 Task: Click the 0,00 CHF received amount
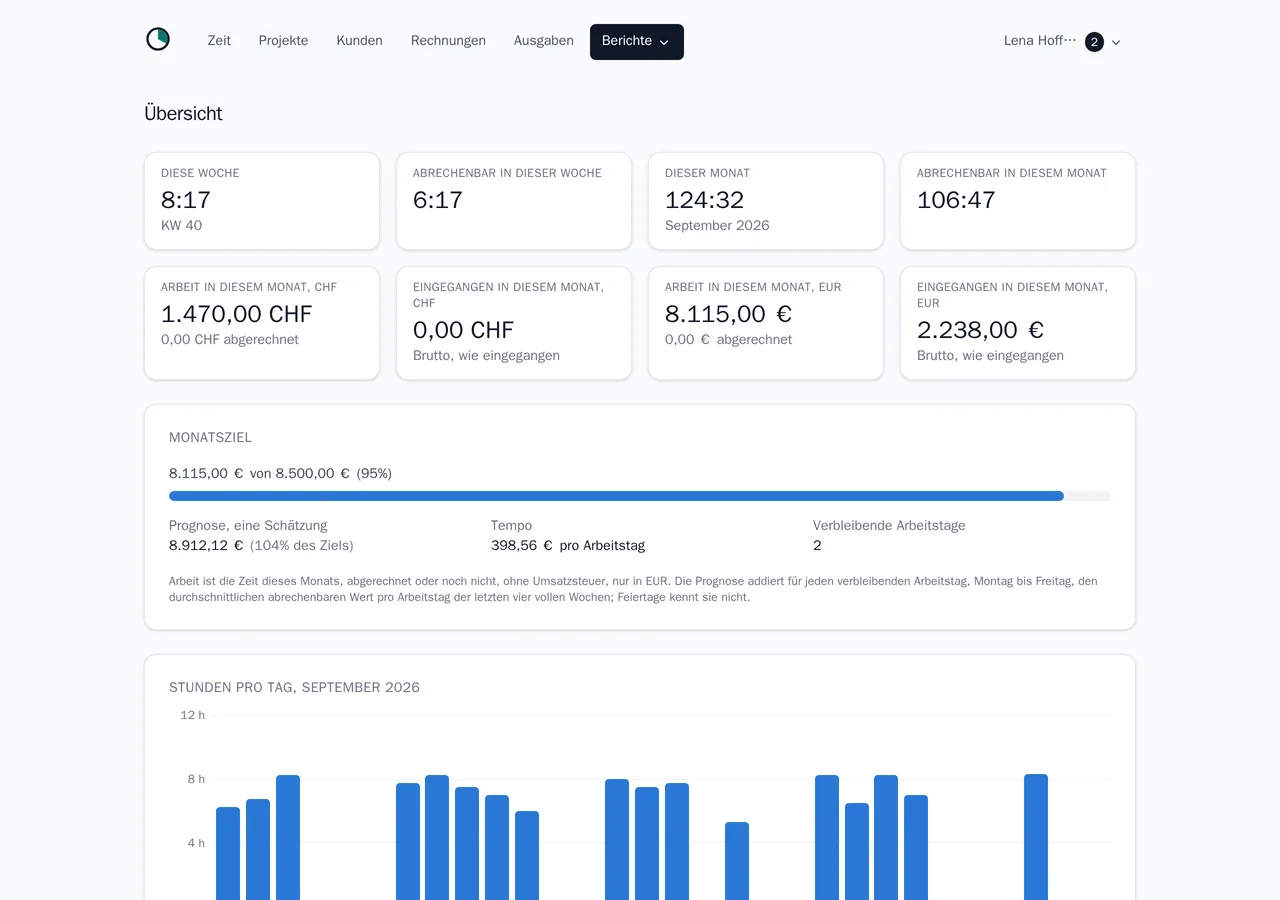pos(463,330)
